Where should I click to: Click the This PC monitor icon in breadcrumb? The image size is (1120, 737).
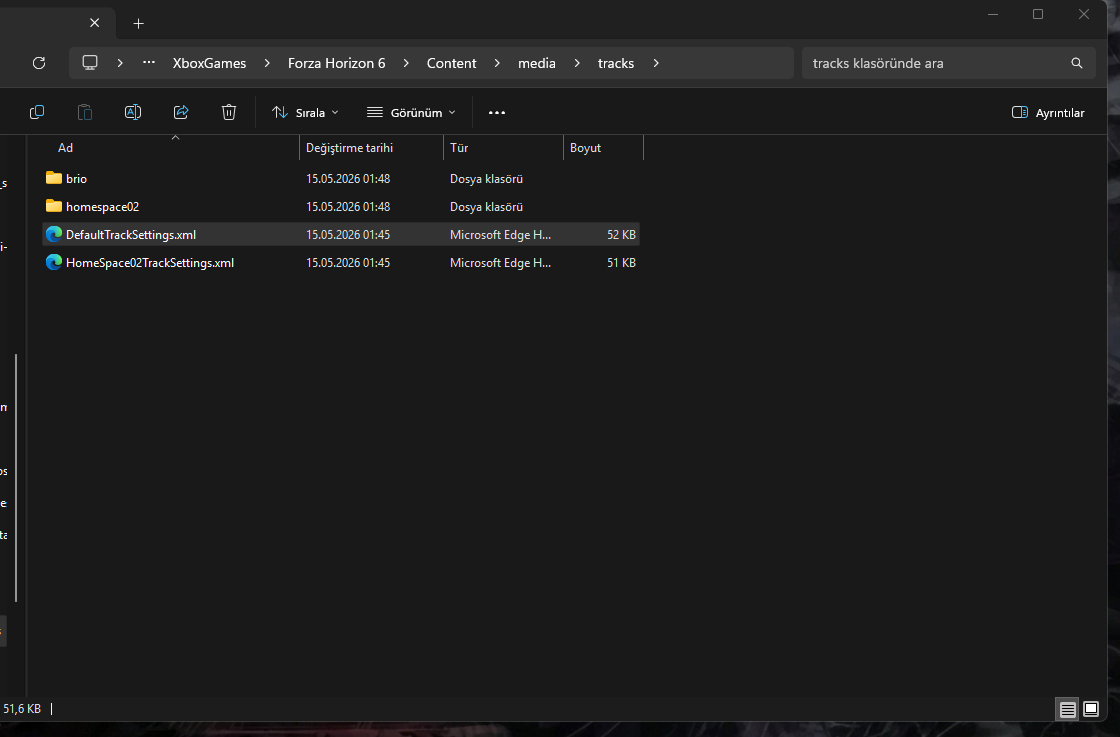point(90,63)
